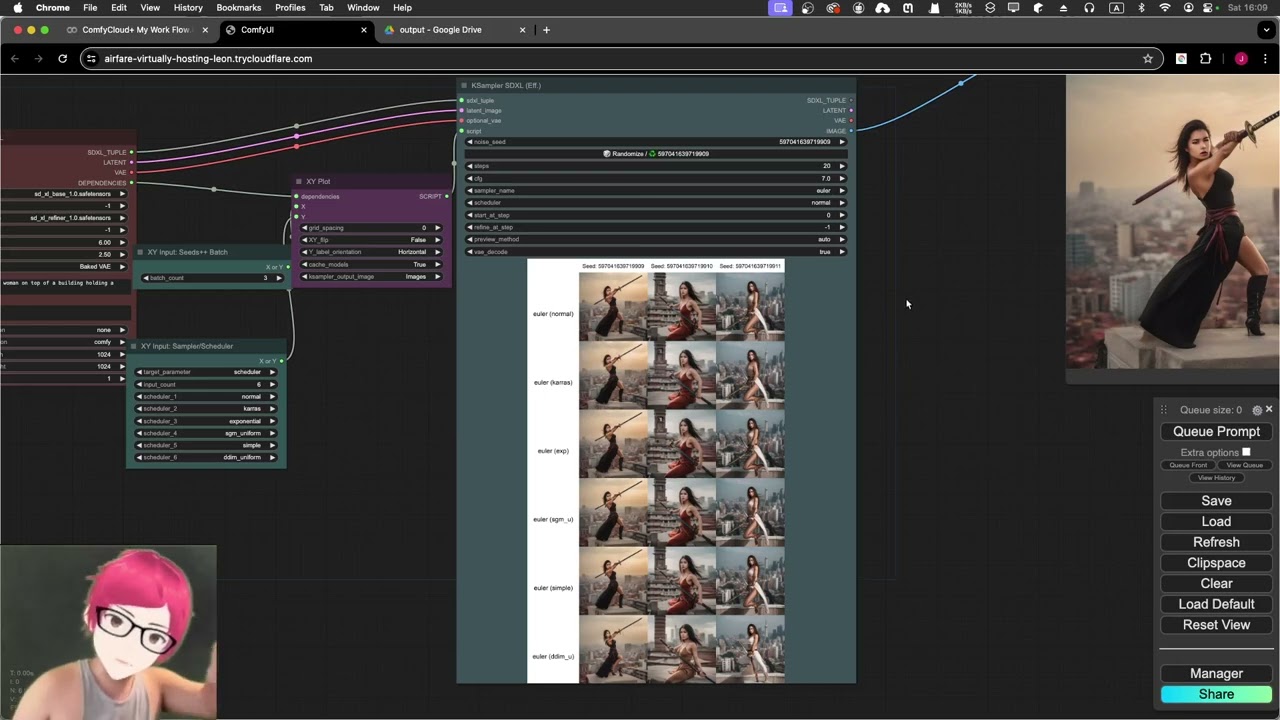Open the sampler_name dropdown showing euler
The height and width of the screenshot is (720, 1280).
[x=656, y=191]
